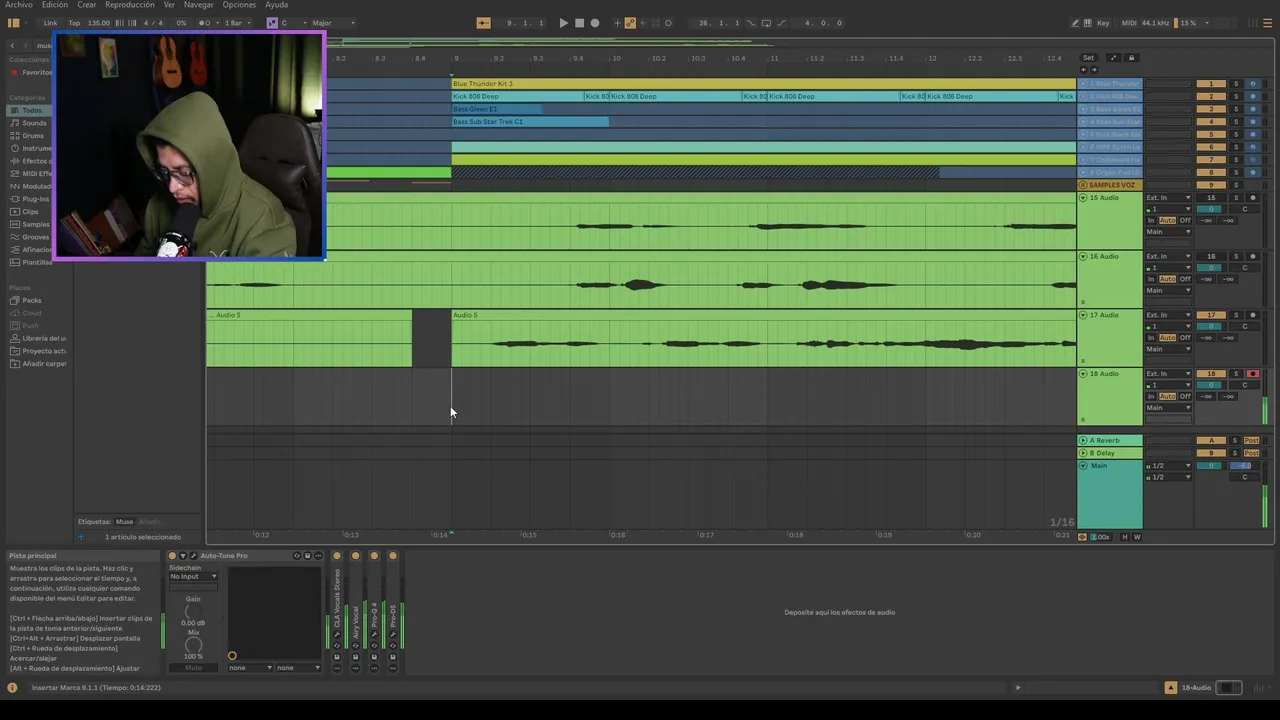Click the MIDI map mode button
This screenshot has height=720, width=1280.
pyautogui.click(x=1130, y=23)
